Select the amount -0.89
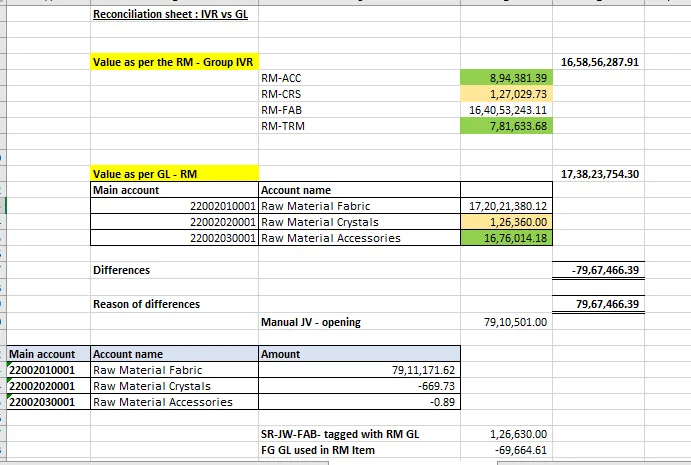 pyautogui.click(x=359, y=402)
